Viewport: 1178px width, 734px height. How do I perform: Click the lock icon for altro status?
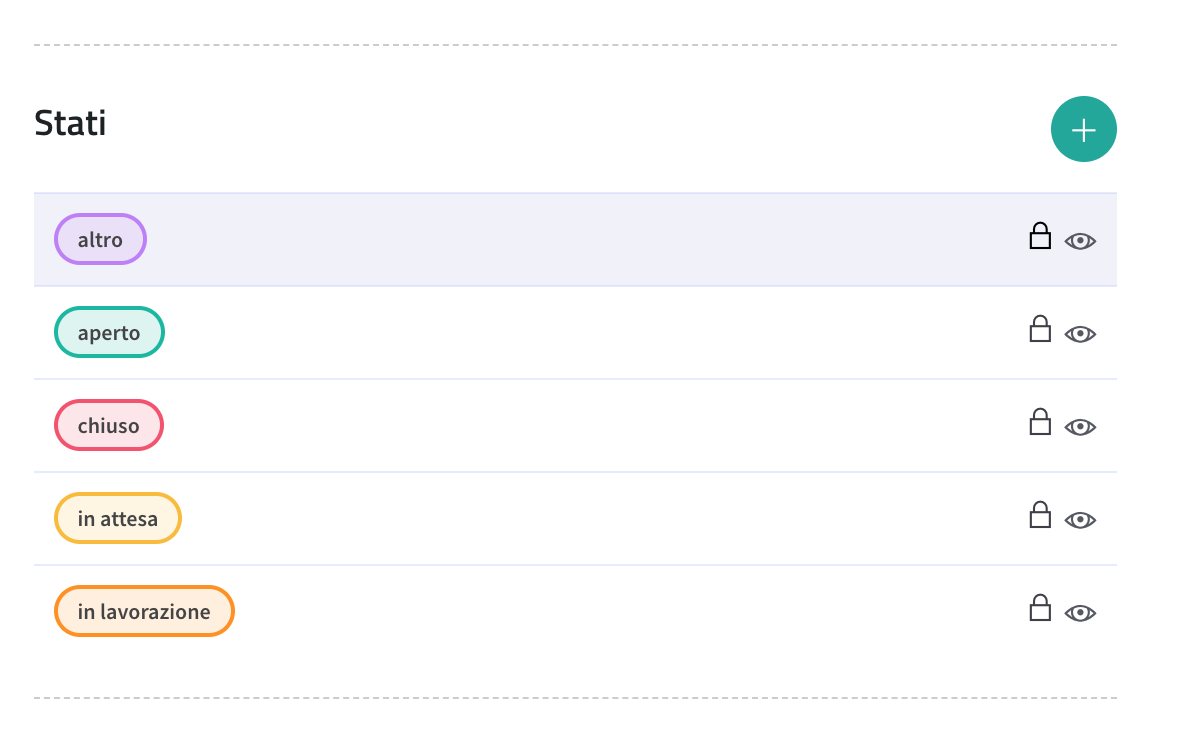(1040, 236)
